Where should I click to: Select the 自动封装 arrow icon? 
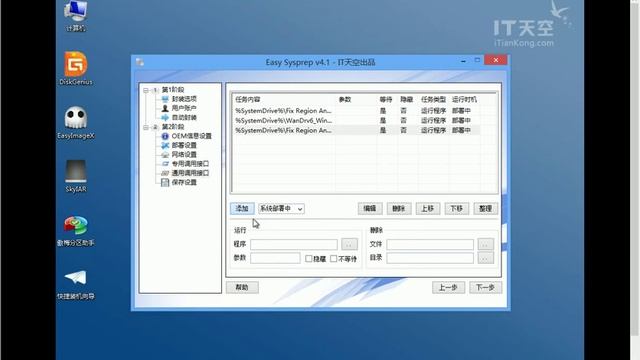tap(165, 118)
